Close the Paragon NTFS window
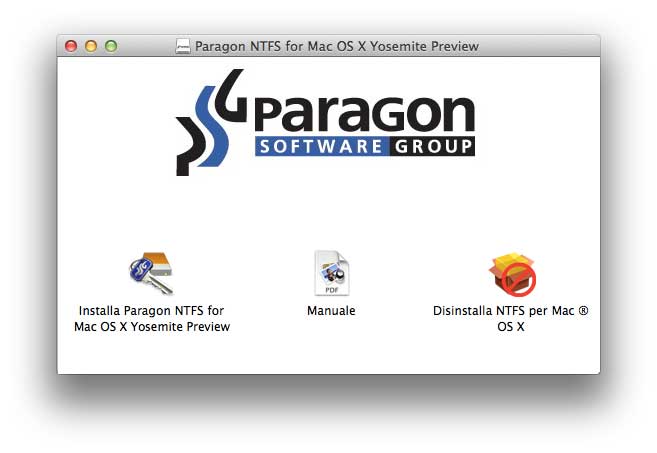 tap(71, 46)
